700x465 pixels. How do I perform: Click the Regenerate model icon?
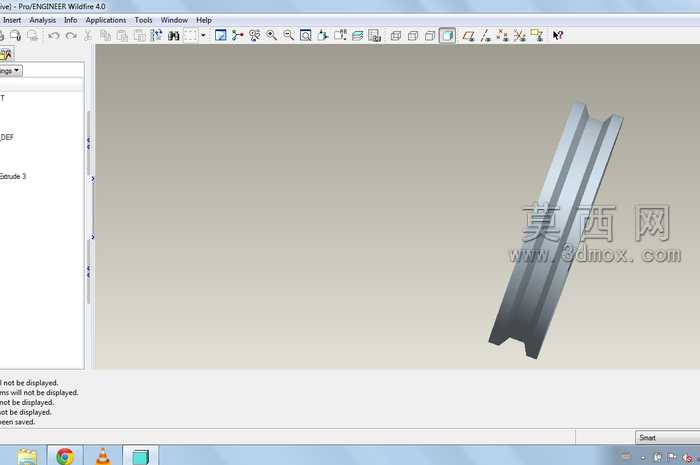[x=156, y=36]
